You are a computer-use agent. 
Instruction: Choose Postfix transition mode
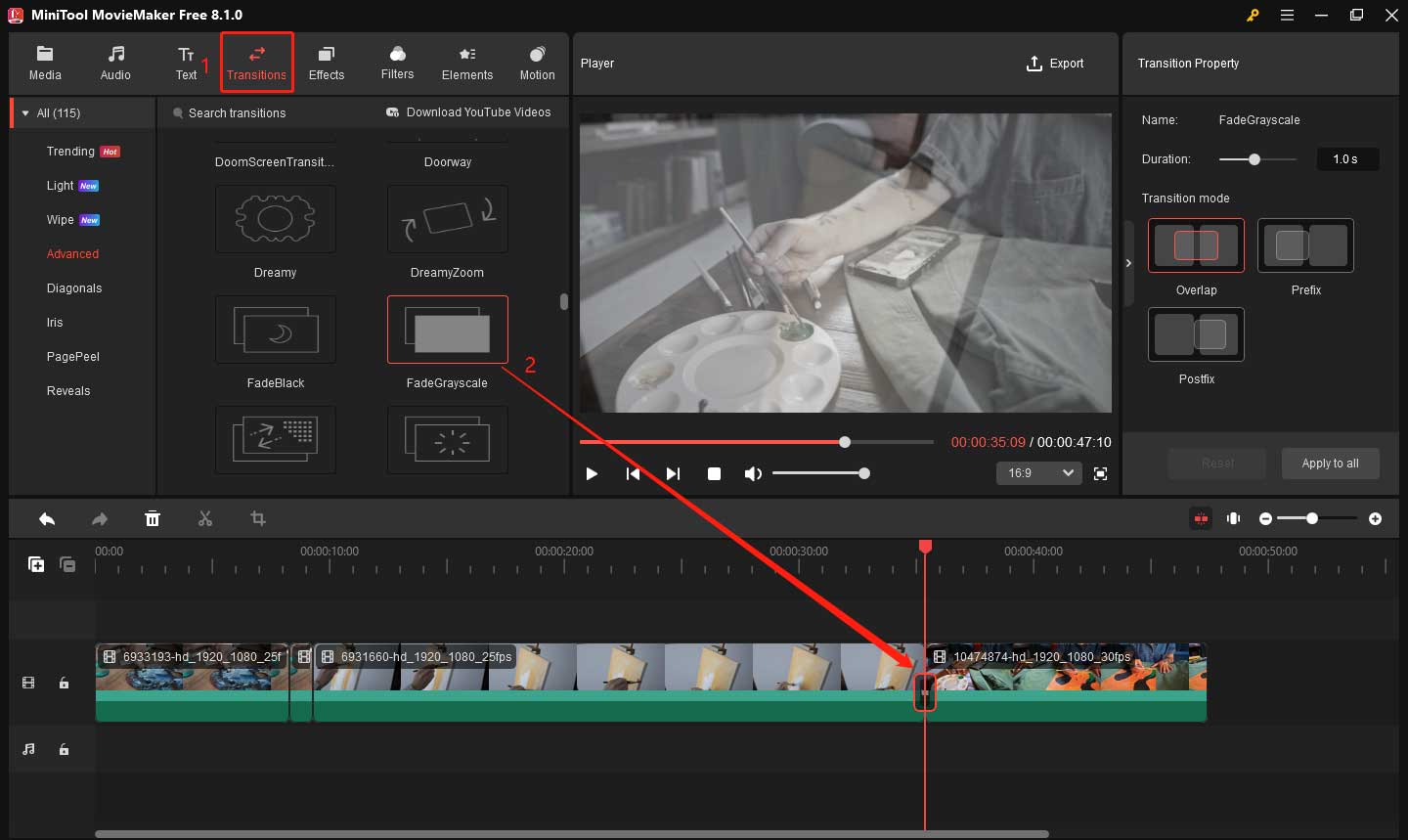1196,334
